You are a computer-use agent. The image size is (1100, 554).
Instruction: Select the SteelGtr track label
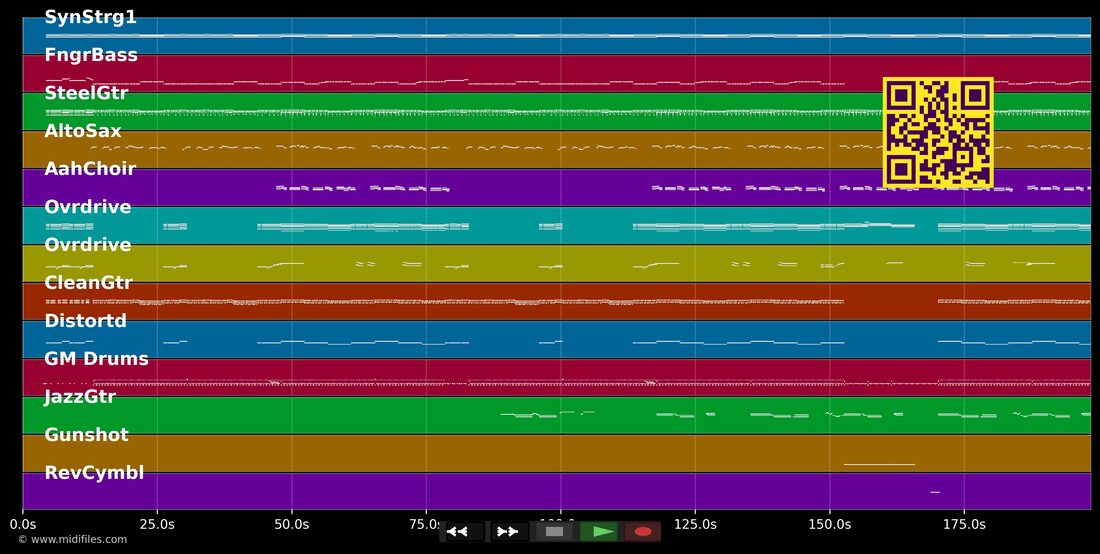pos(86,93)
